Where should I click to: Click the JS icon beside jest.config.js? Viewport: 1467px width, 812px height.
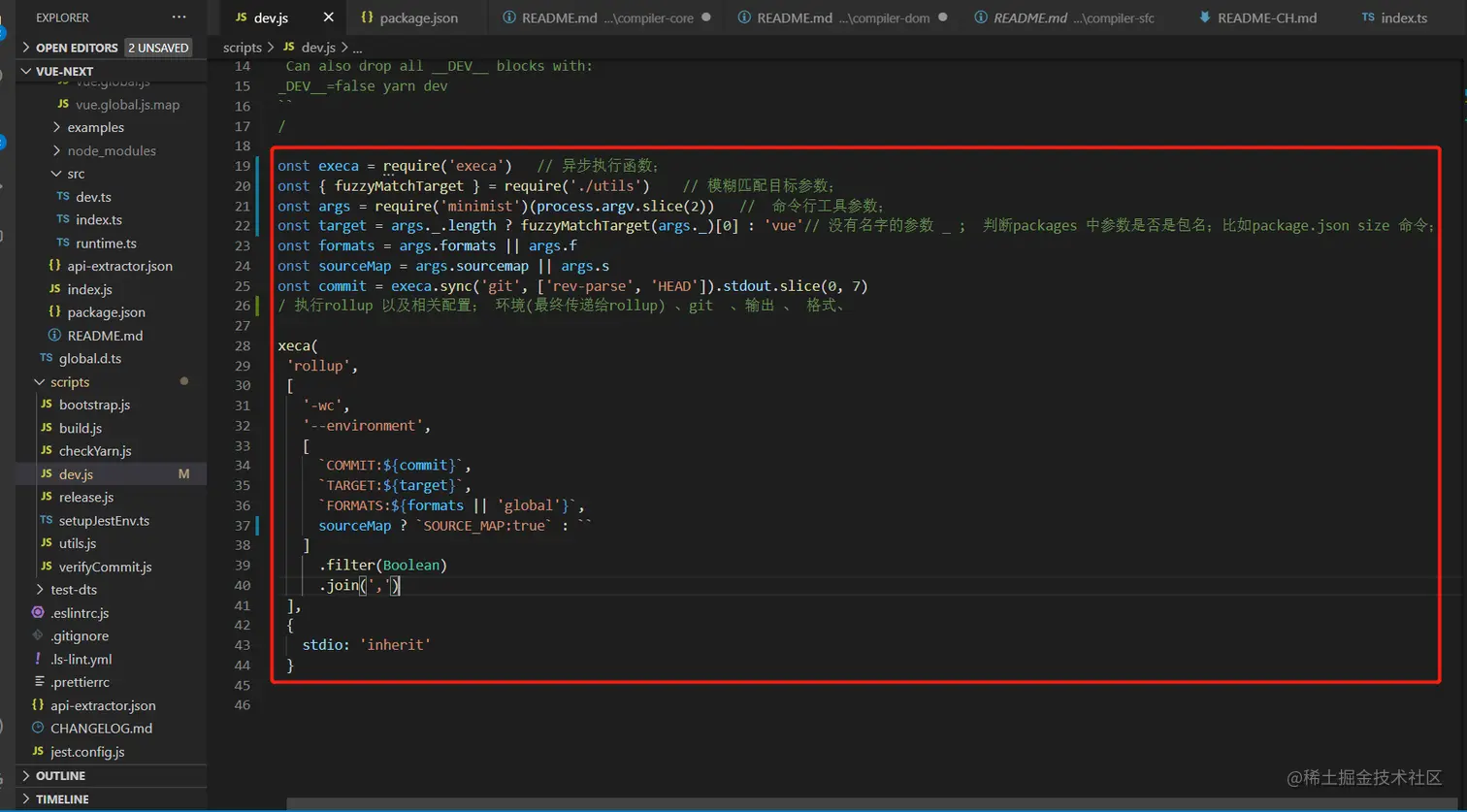point(38,751)
